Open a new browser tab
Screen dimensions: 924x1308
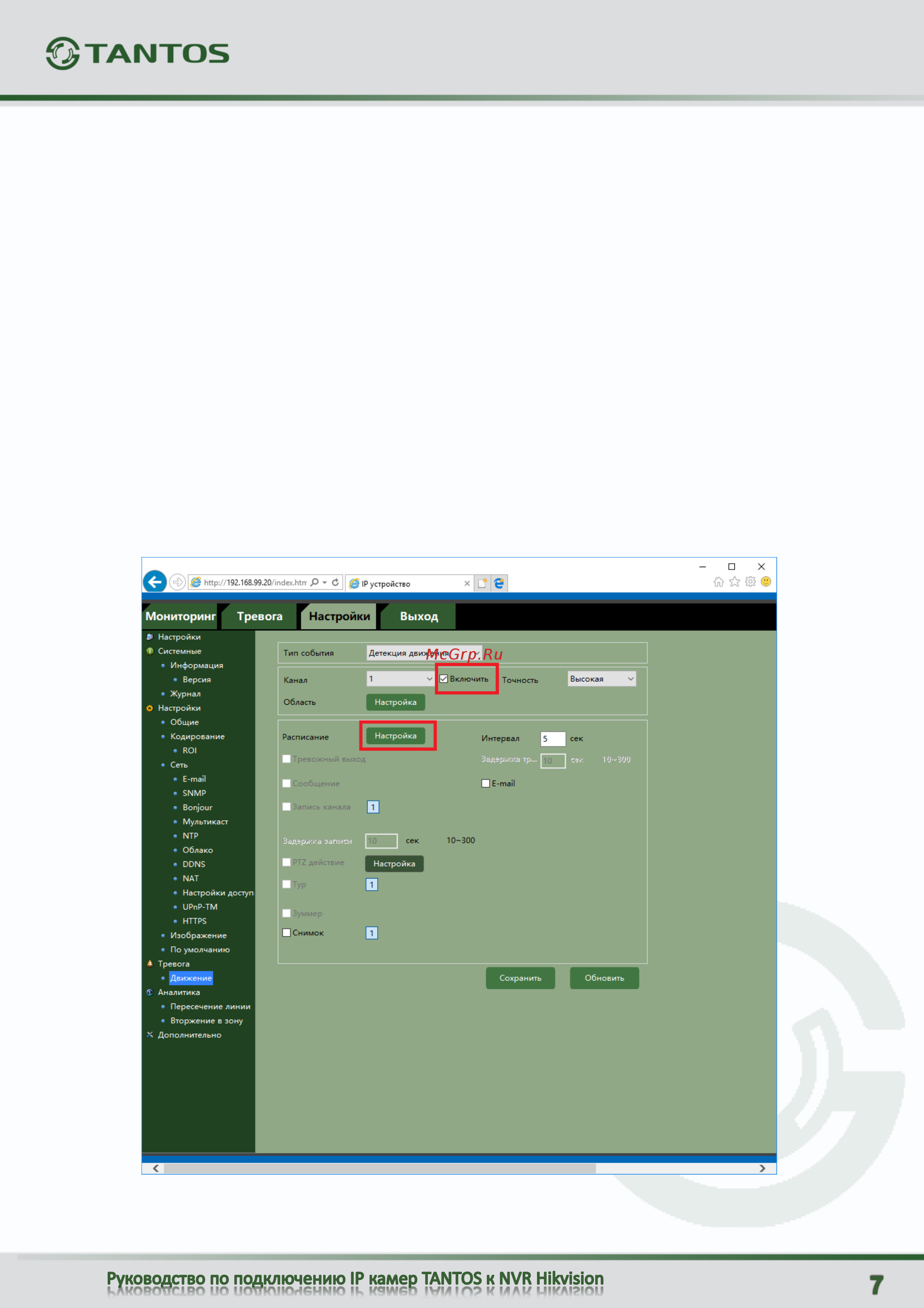pyautogui.click(x=482, y=583)
